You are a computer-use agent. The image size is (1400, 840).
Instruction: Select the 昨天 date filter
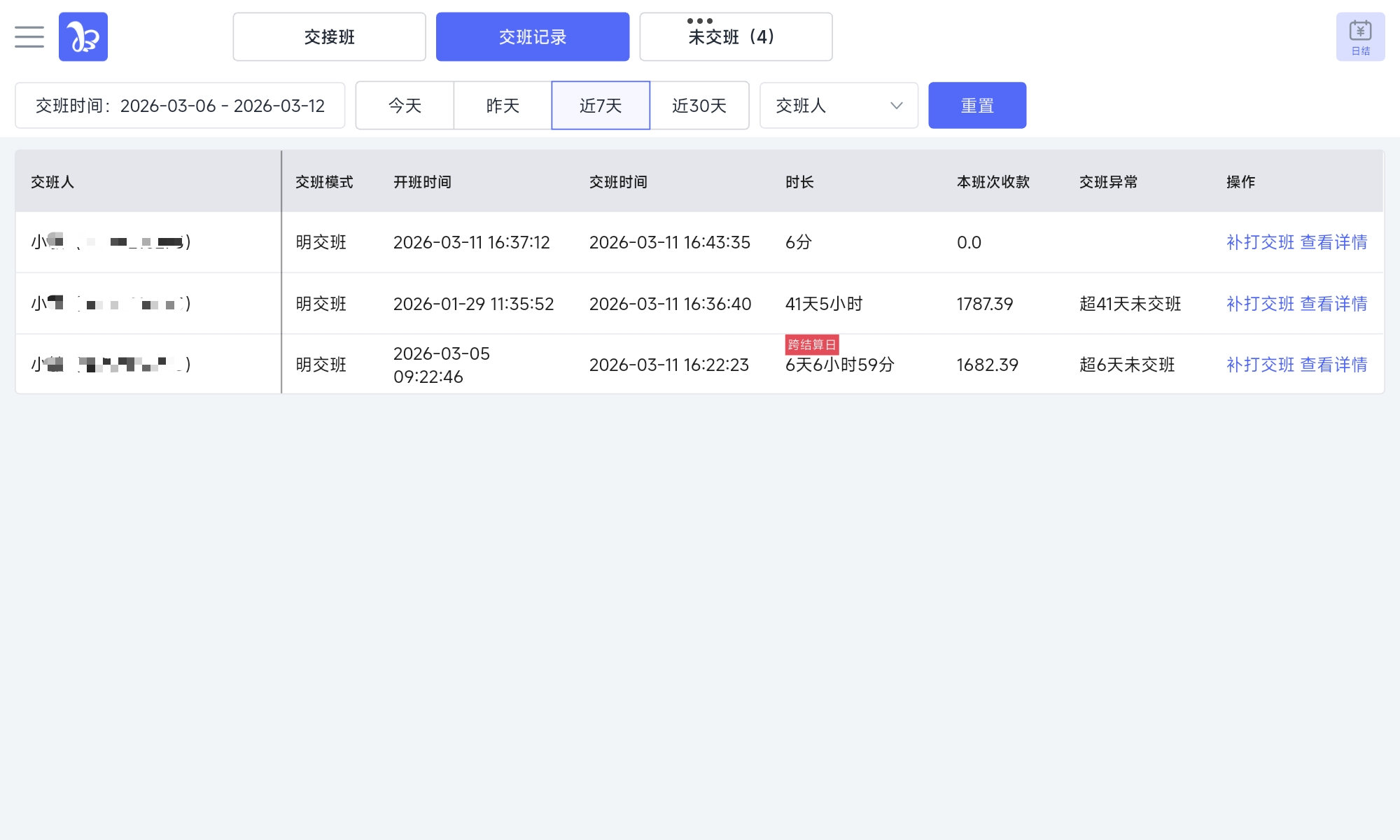(503, 106)
